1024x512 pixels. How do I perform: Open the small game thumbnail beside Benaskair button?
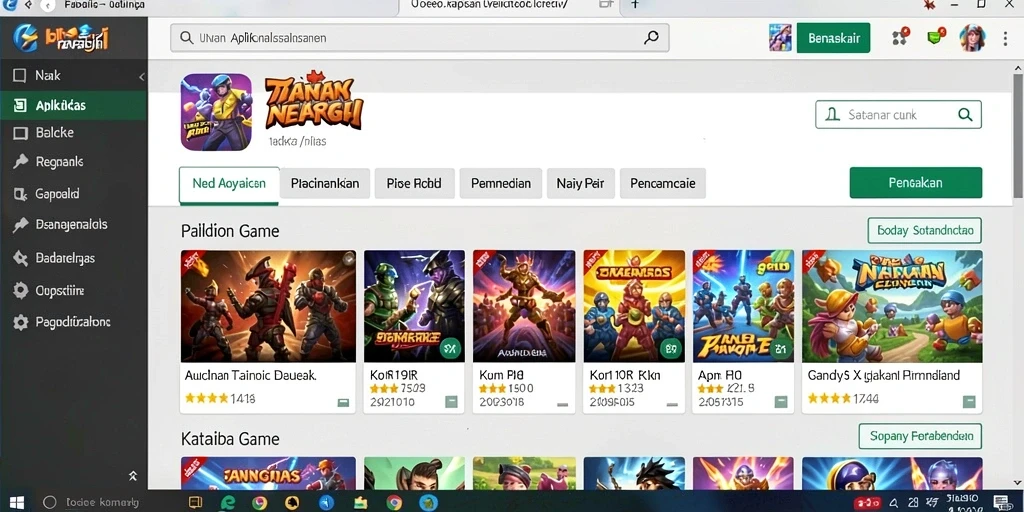click(x=780, y=38)
